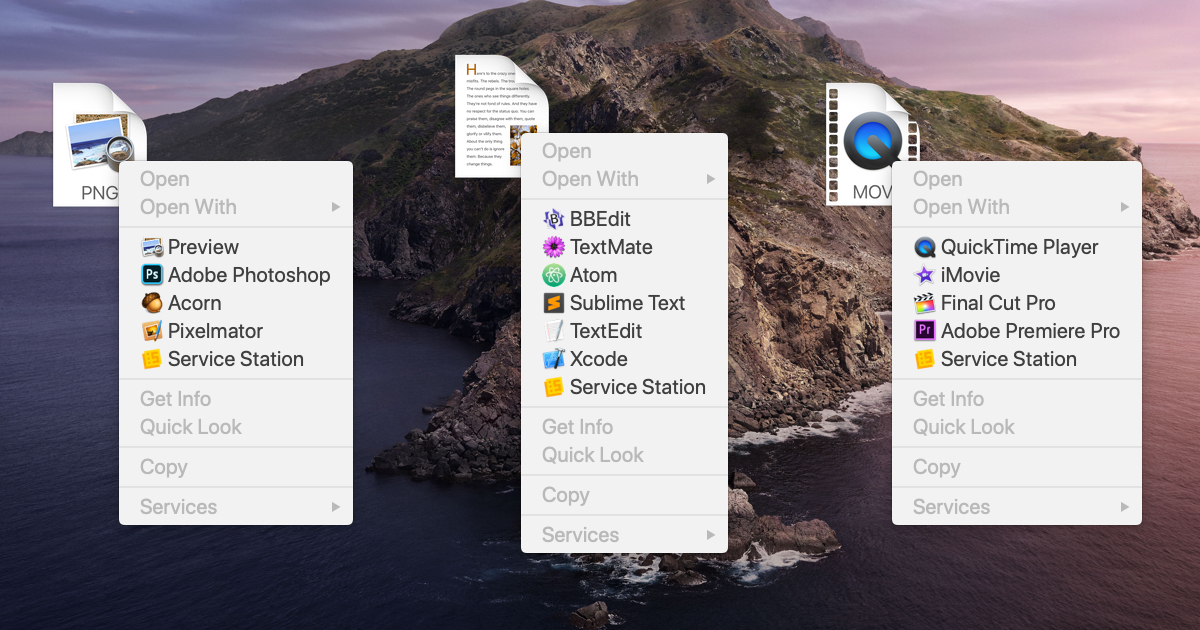Image resolution: width=1200 pixels, height=630 pixels.
Task: Pick the TextMate flower icon
Action: point(554,247)
